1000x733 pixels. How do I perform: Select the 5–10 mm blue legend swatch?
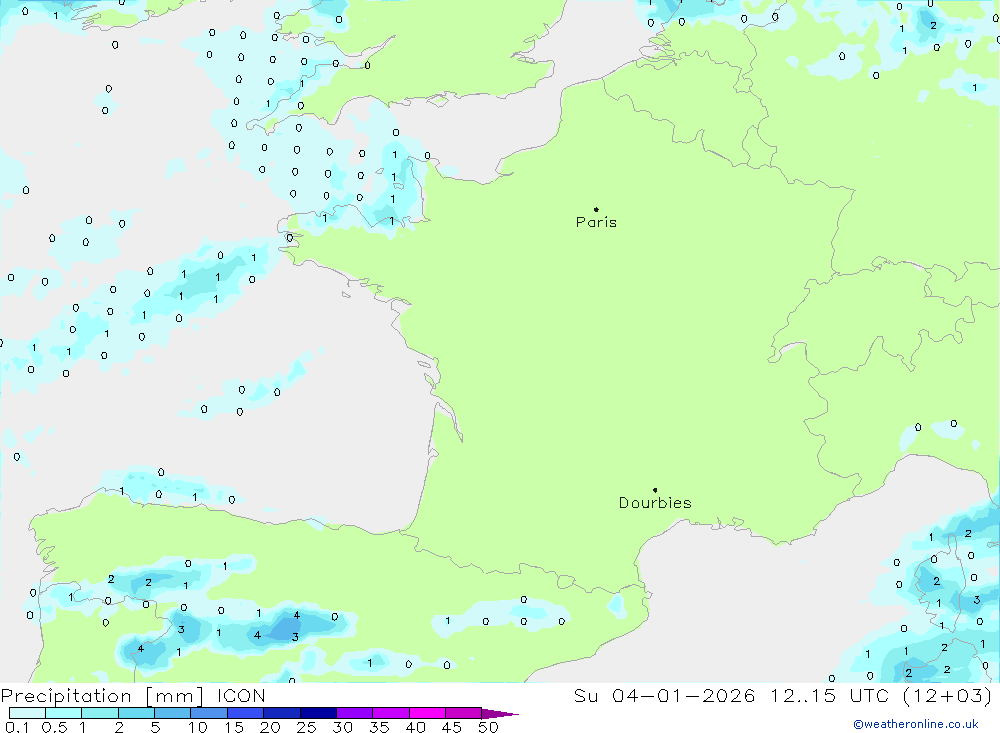point(173,713)
